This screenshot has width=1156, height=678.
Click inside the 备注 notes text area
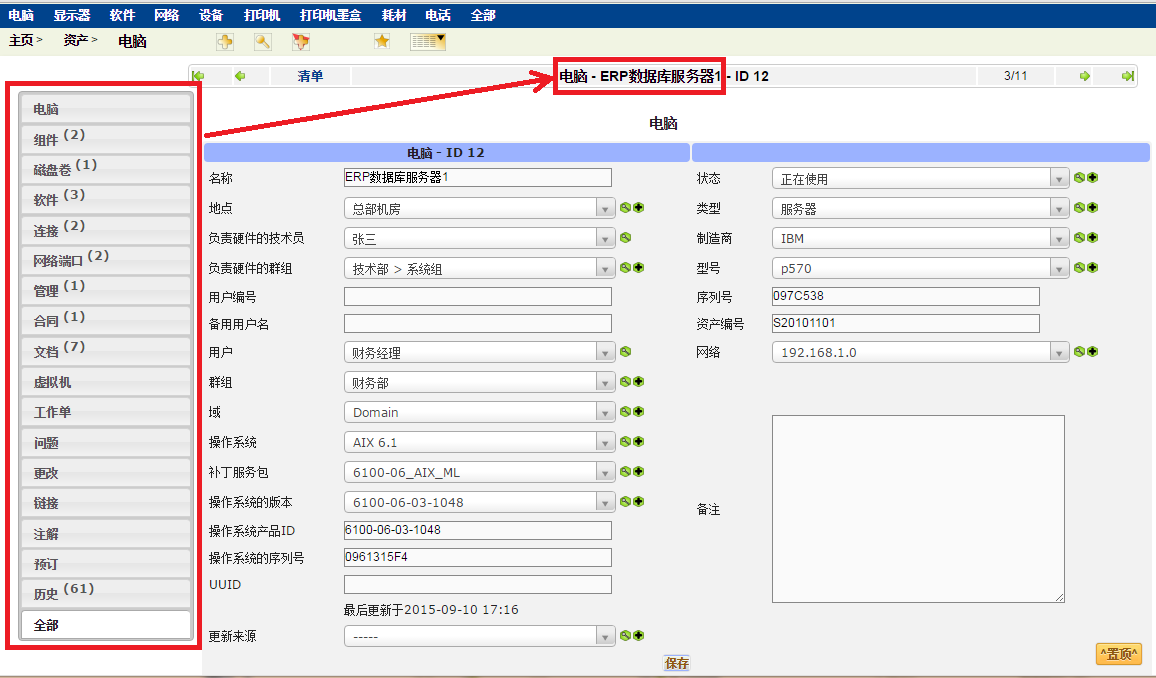pyautogui.click(x=917, y=508)
